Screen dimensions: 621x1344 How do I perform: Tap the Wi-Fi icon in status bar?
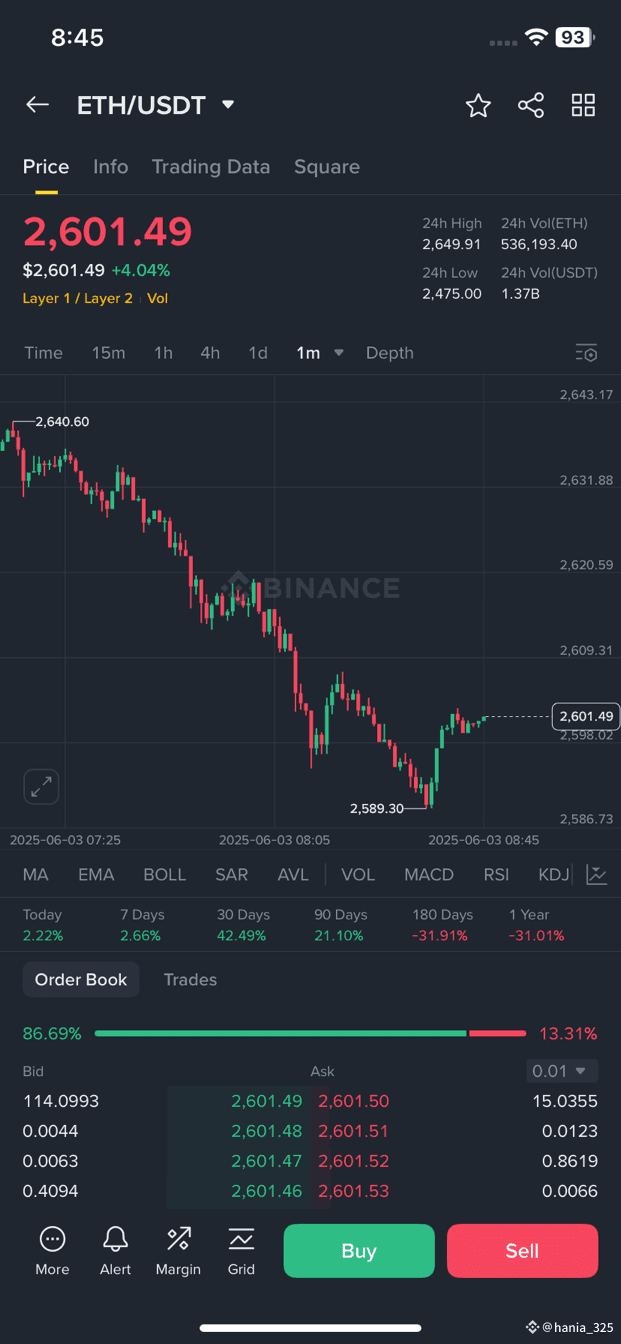click(x=537, y=38)
